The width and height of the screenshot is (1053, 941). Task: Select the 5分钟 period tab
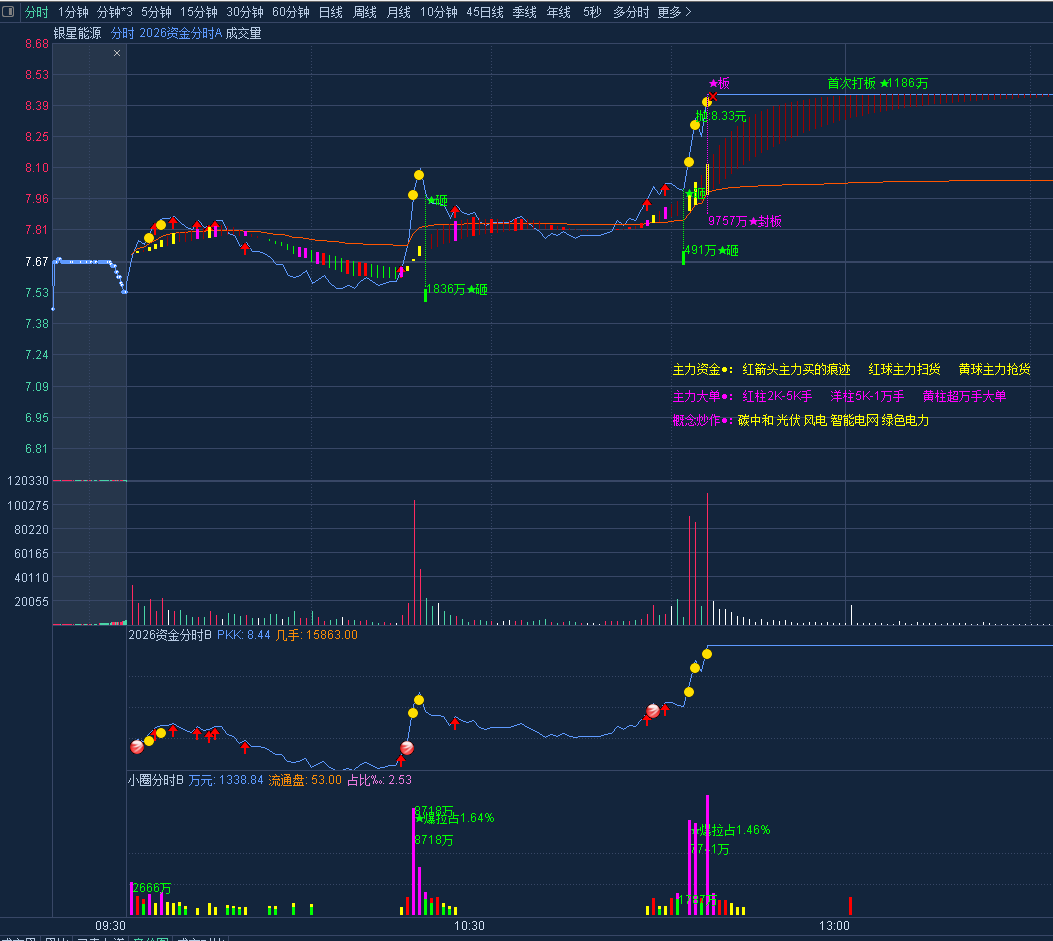pos(156,12)
